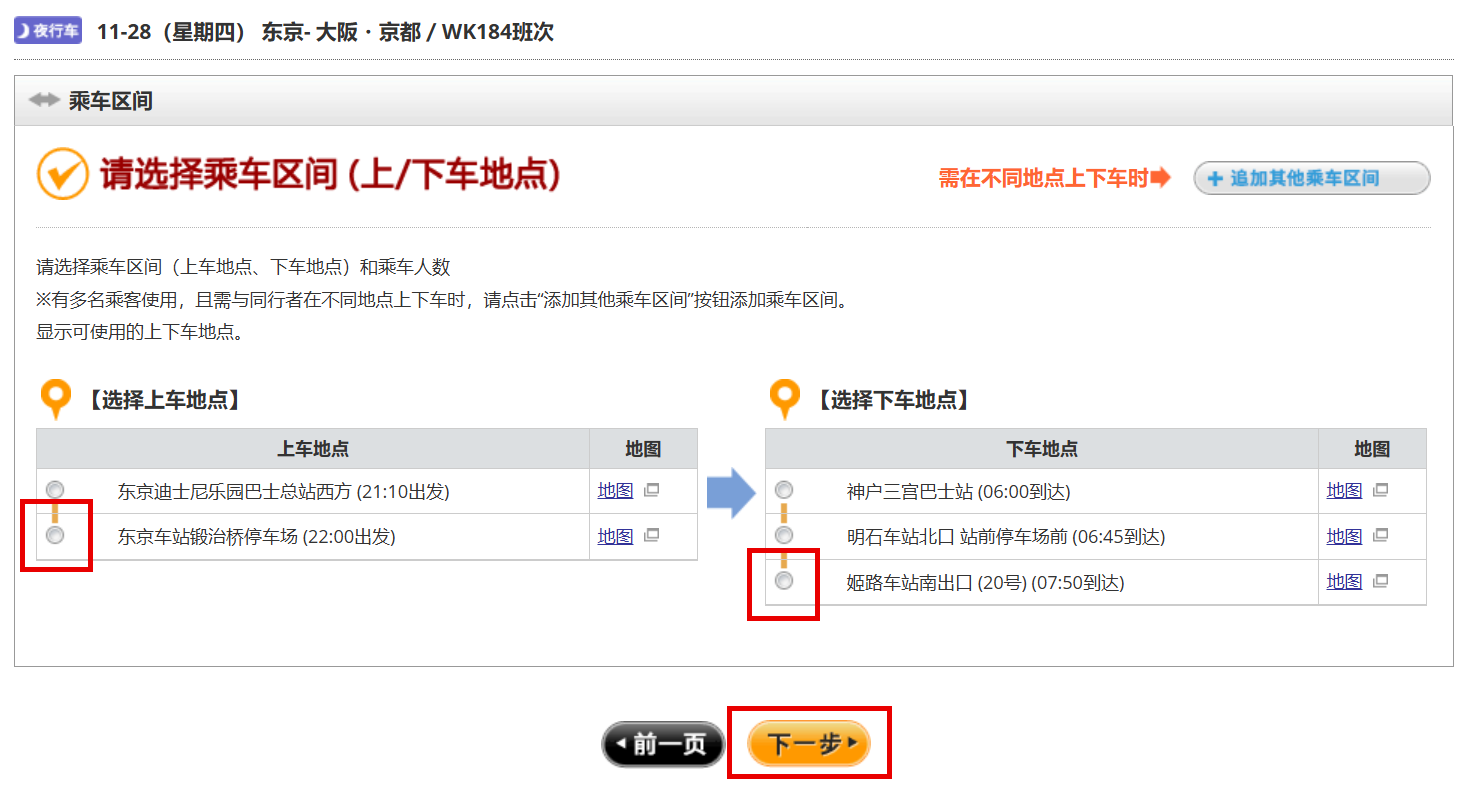
Task: Click the orange checkmark icon beside 请选择乘车区间
Action: (x=63, y=174)
